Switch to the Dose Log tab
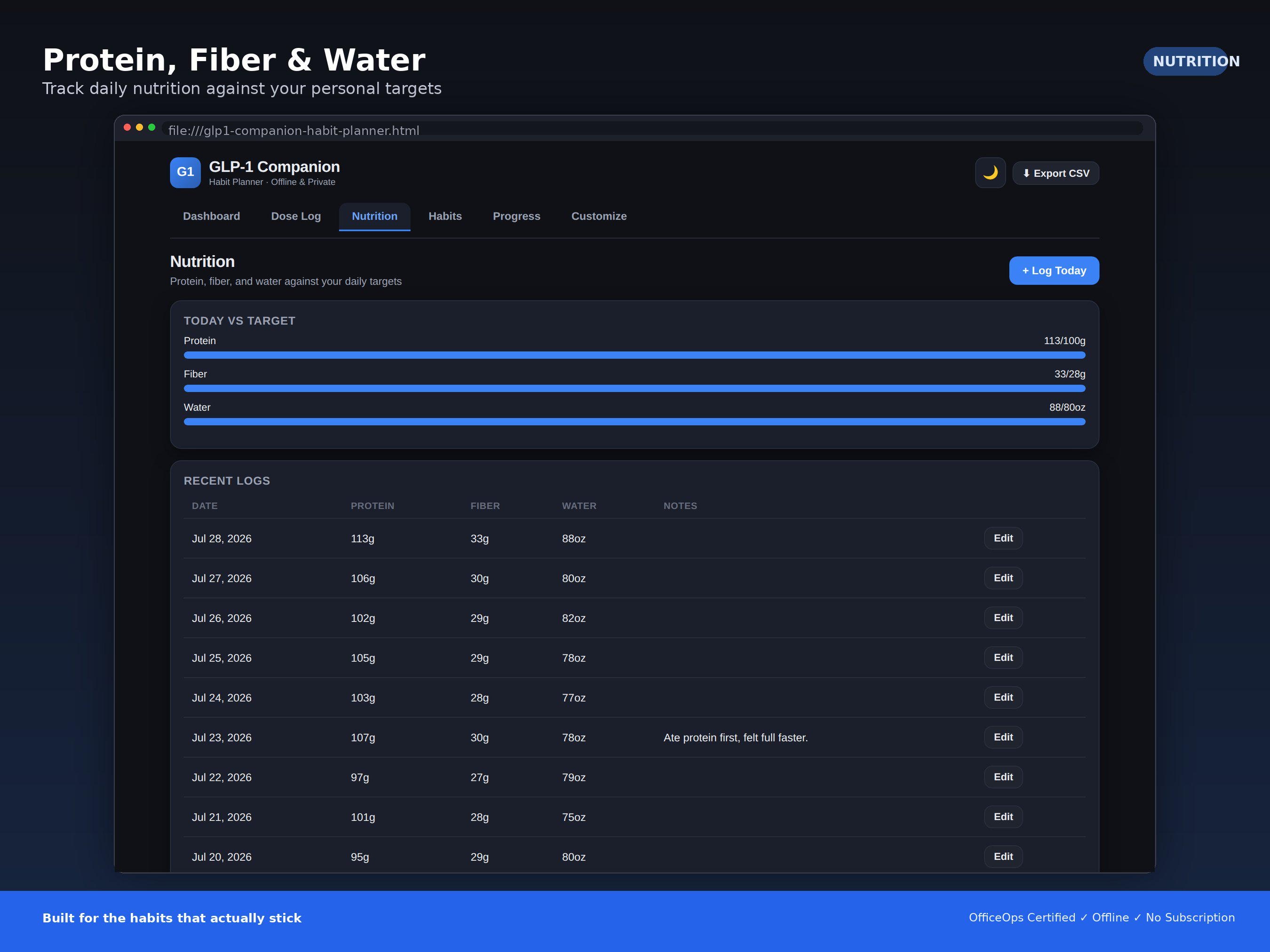Image resolution: width=1270 pixels, height=952 pixels. tap(296, 216)
